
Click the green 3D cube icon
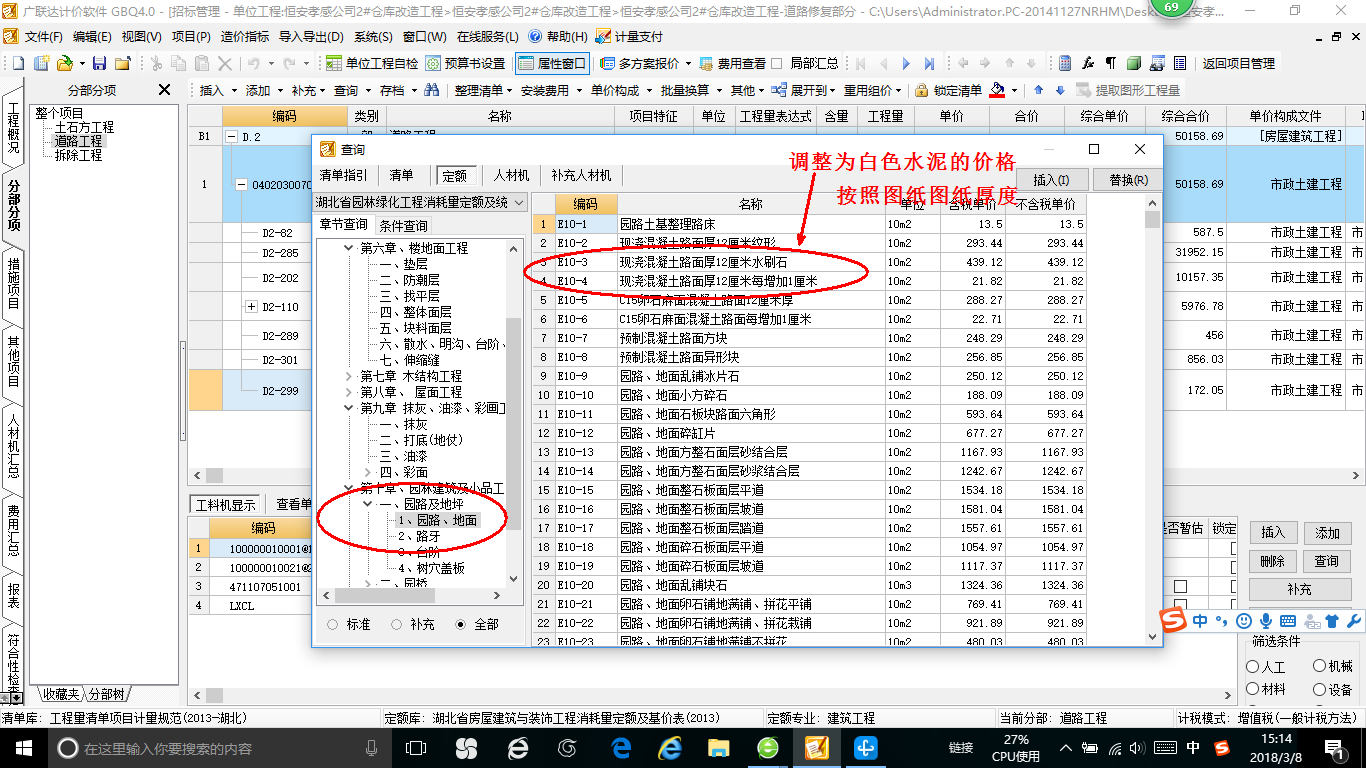point(1134,63)
